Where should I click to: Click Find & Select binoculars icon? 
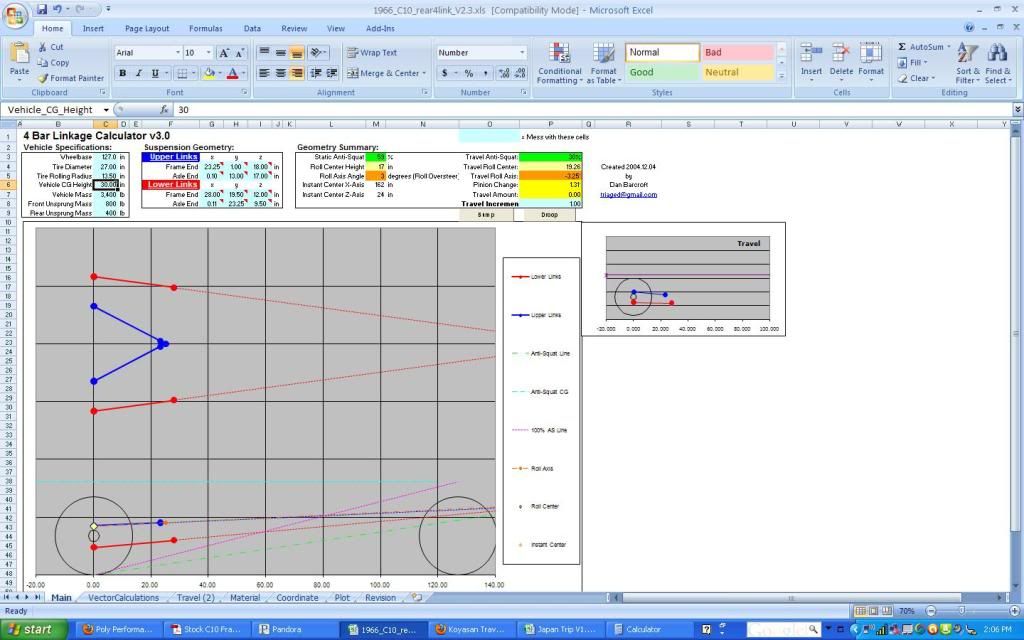[x=997, y=53]
